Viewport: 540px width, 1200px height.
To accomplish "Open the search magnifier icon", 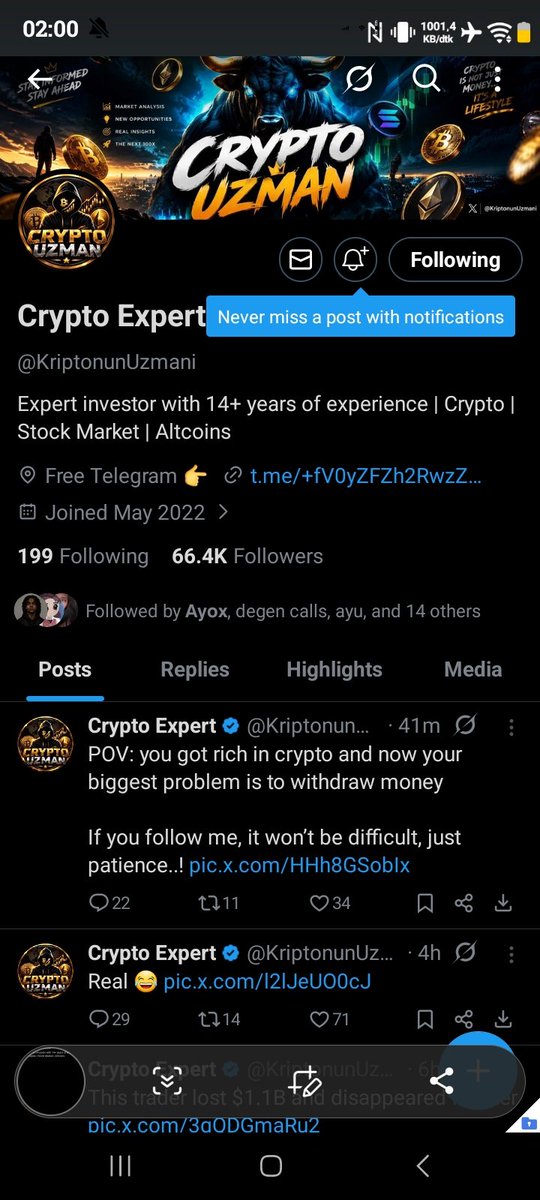I will click(x=427, y=78).
